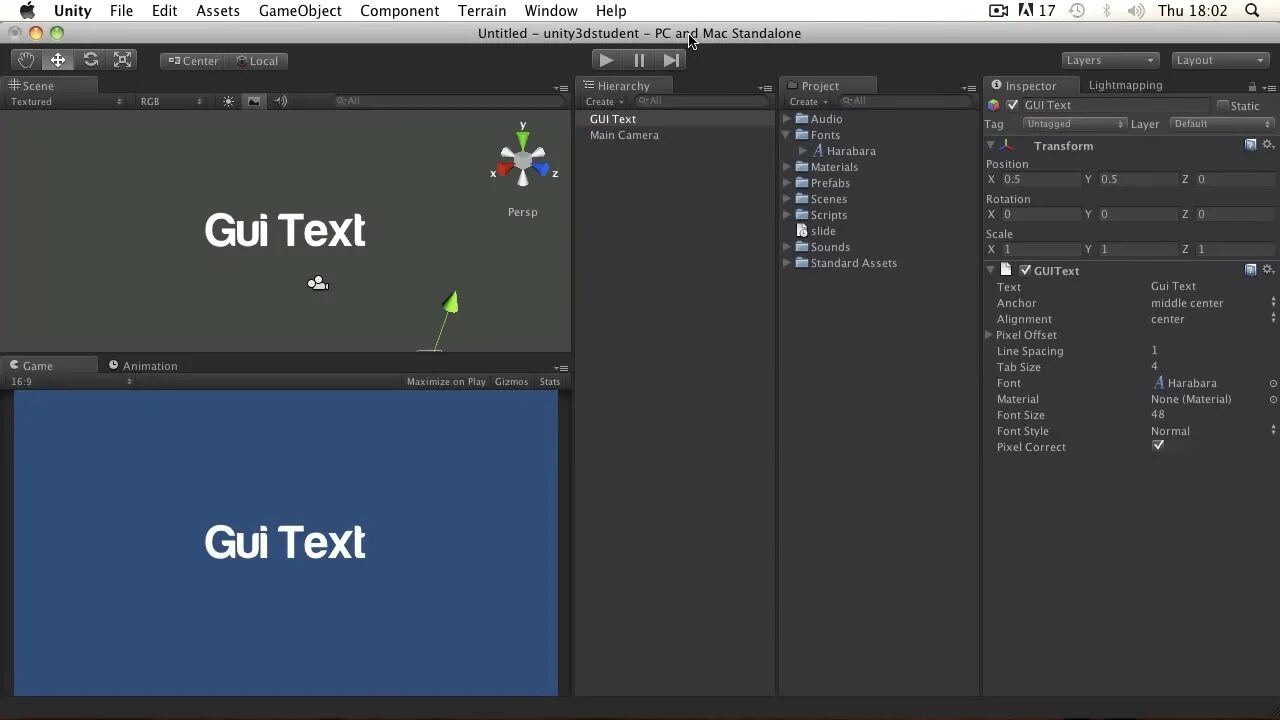Start Play mode
This screenshot has width=1280, height=720.
coord(606,60)
